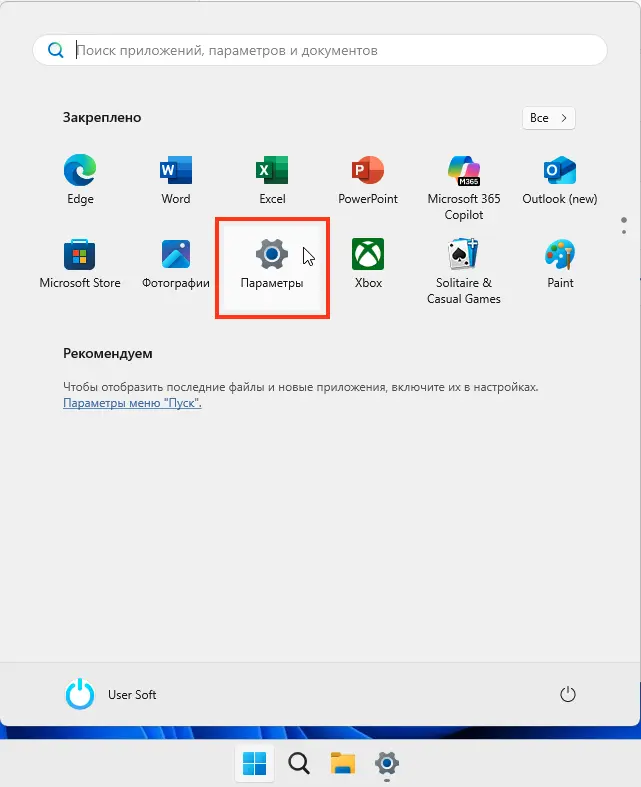Image resolution: width=641 pixels, height=787 pixels.
Task: Open Параметры in pinned apps
Action: 272,267
